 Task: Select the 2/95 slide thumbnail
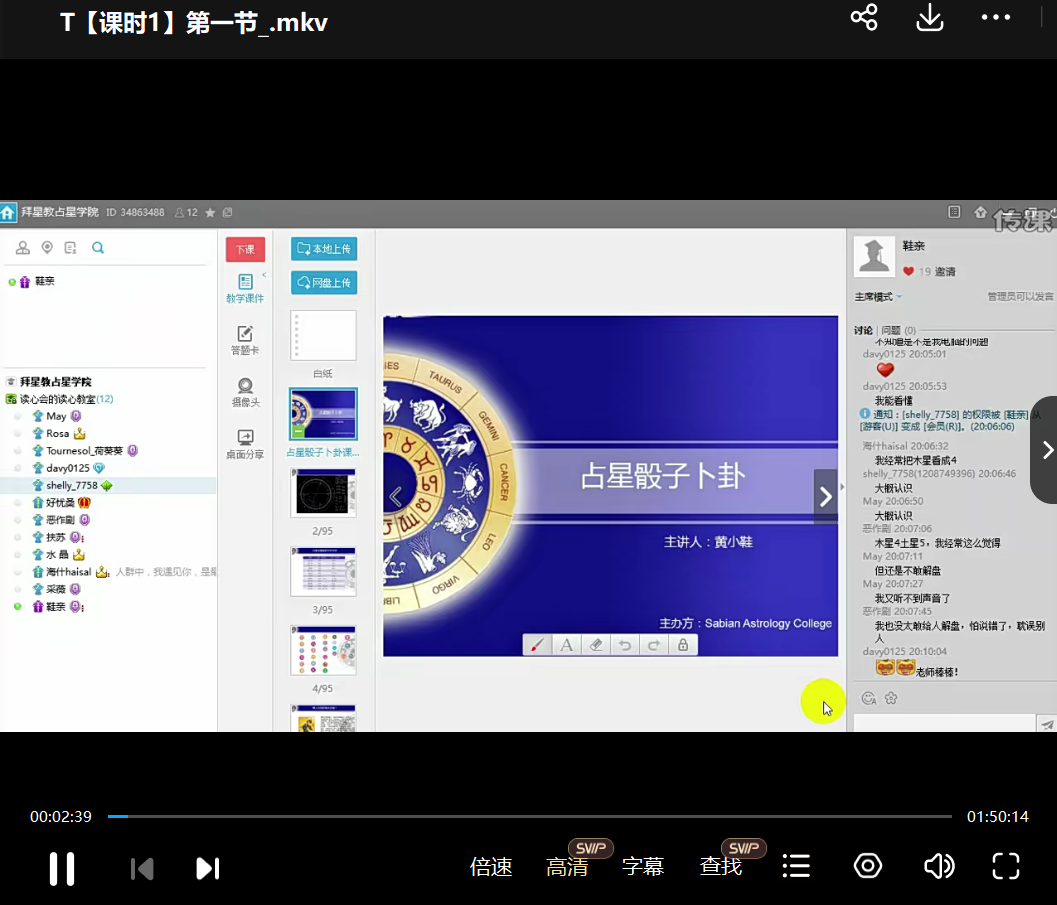(323, 493)
